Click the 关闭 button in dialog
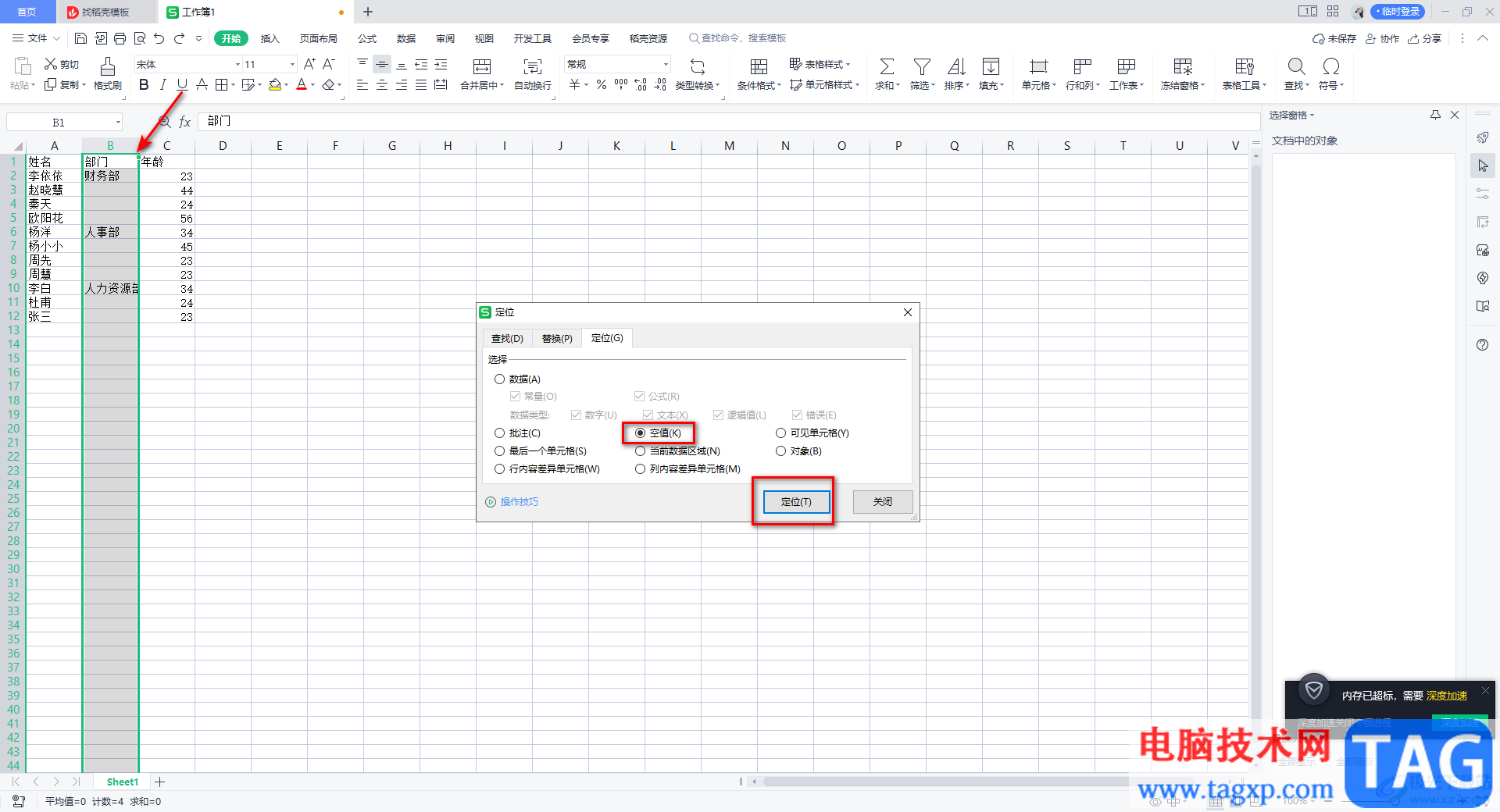This screenshot has width=1500, height=812. coord(882,501)
